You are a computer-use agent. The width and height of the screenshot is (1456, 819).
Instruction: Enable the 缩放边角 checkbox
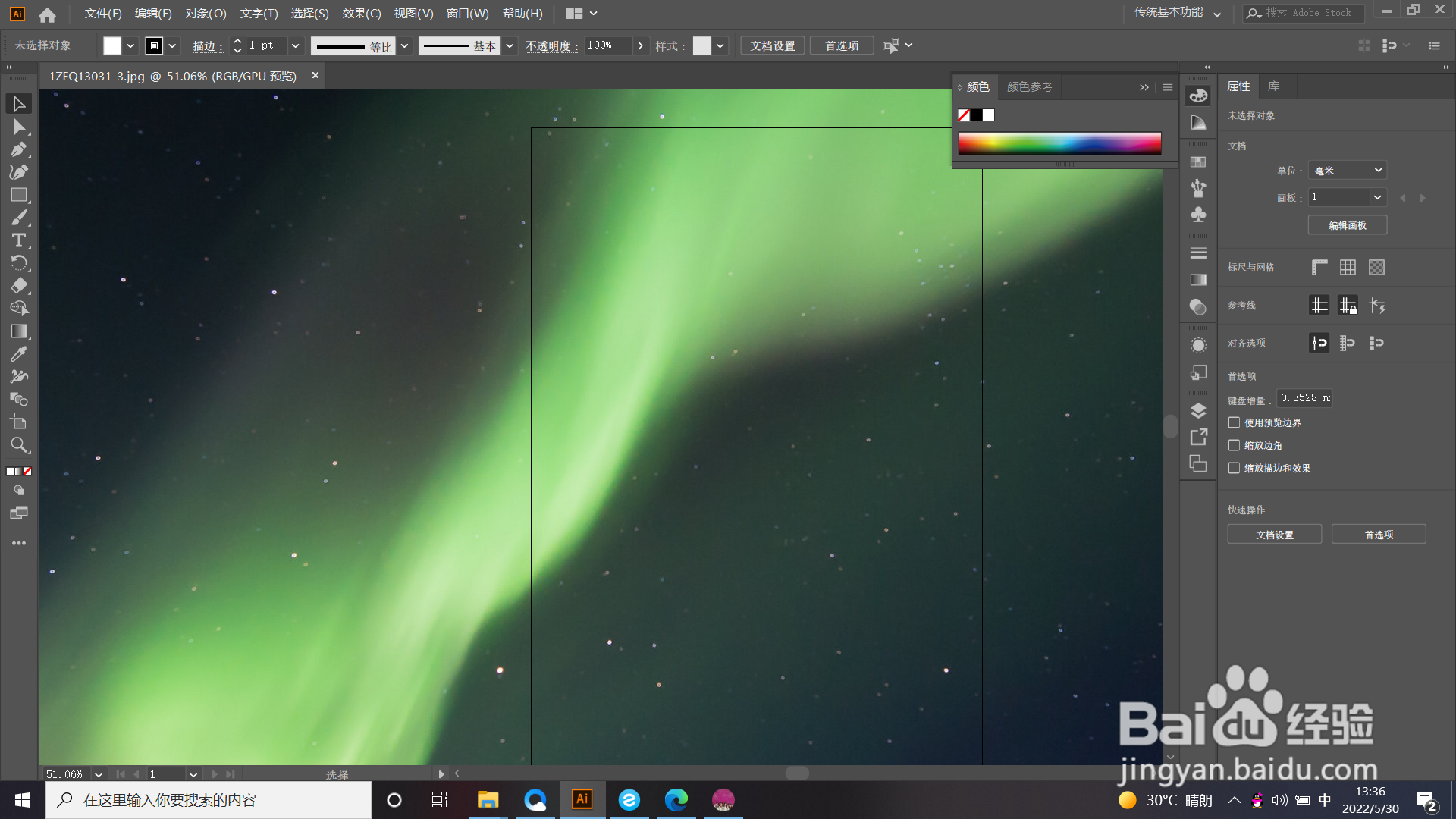pos(1235,445)
